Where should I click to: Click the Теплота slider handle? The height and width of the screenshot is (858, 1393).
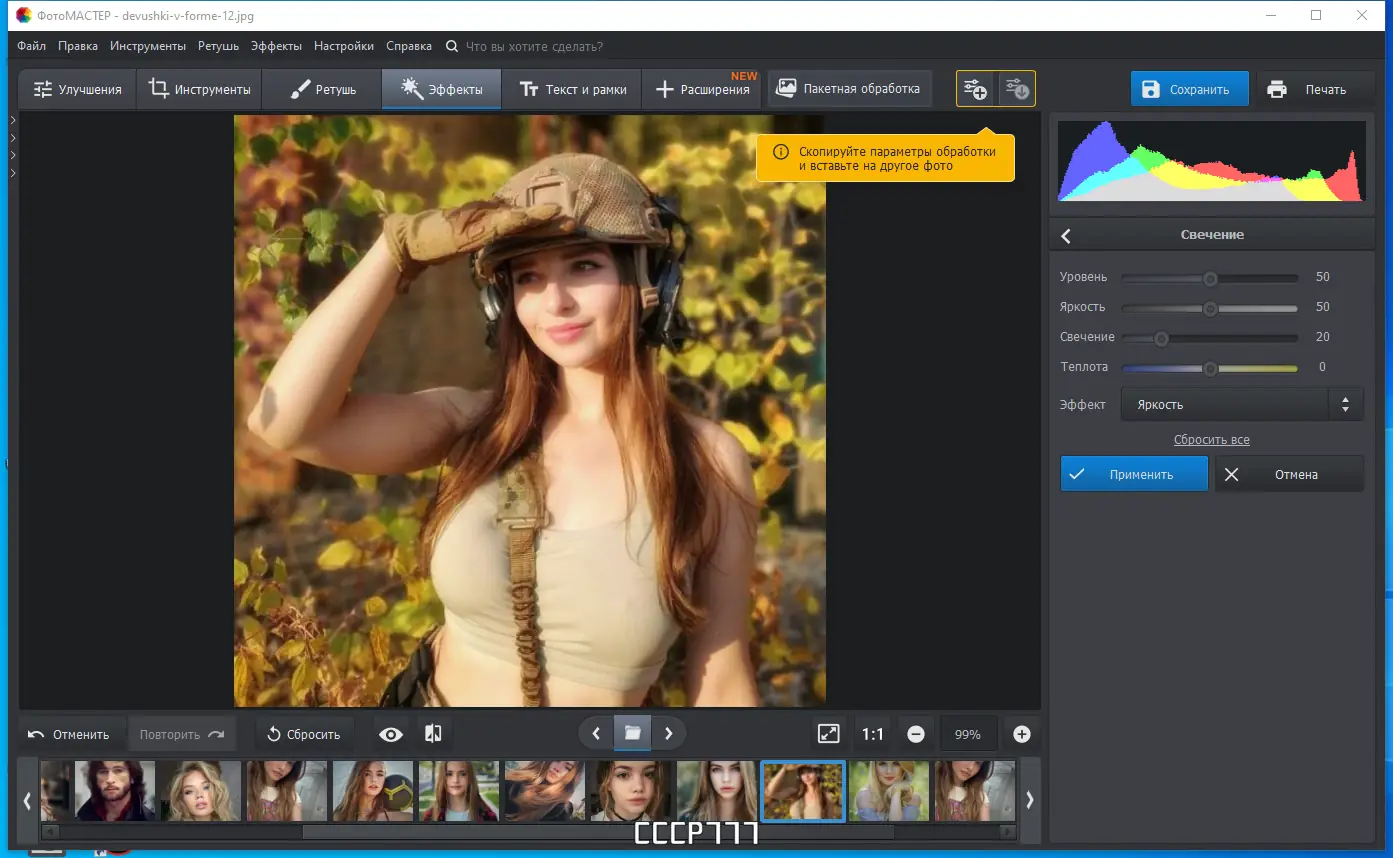pyautogui.click(x=1210, y=368)
